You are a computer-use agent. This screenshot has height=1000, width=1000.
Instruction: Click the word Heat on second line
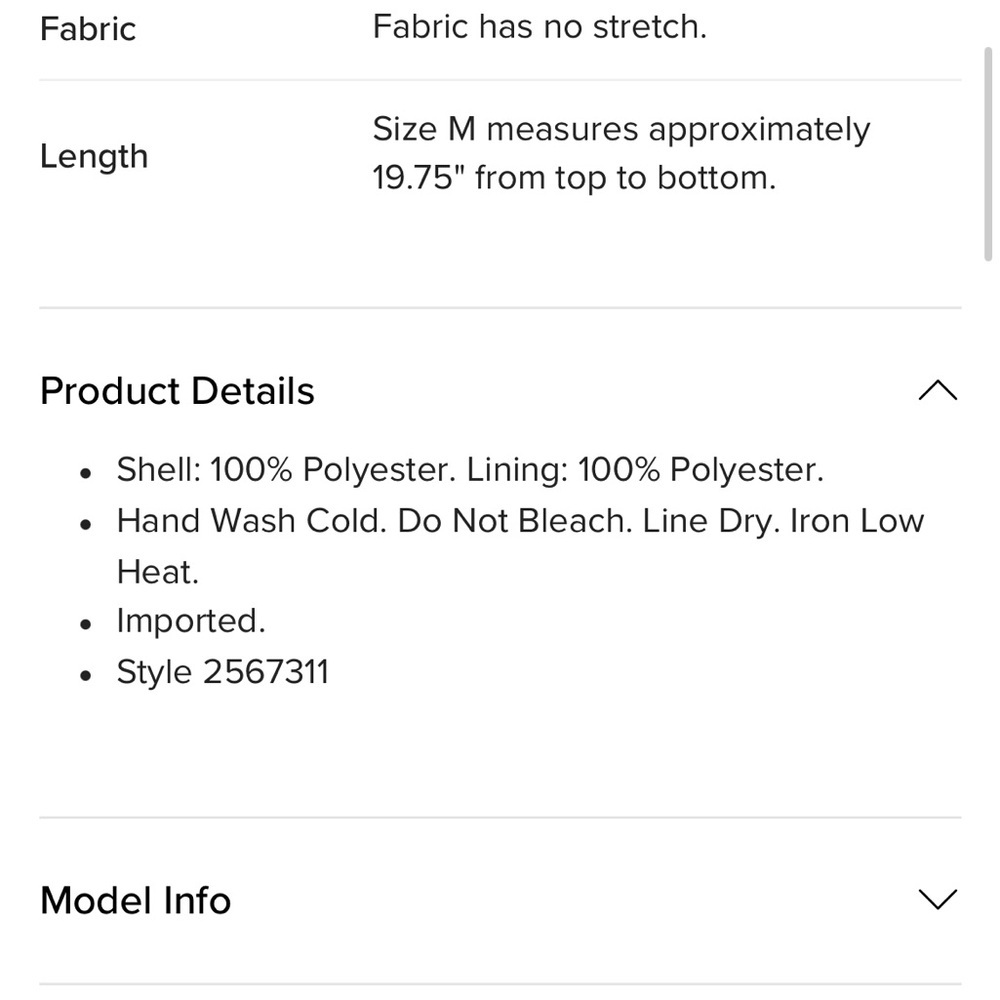click(x=158, y=572)
